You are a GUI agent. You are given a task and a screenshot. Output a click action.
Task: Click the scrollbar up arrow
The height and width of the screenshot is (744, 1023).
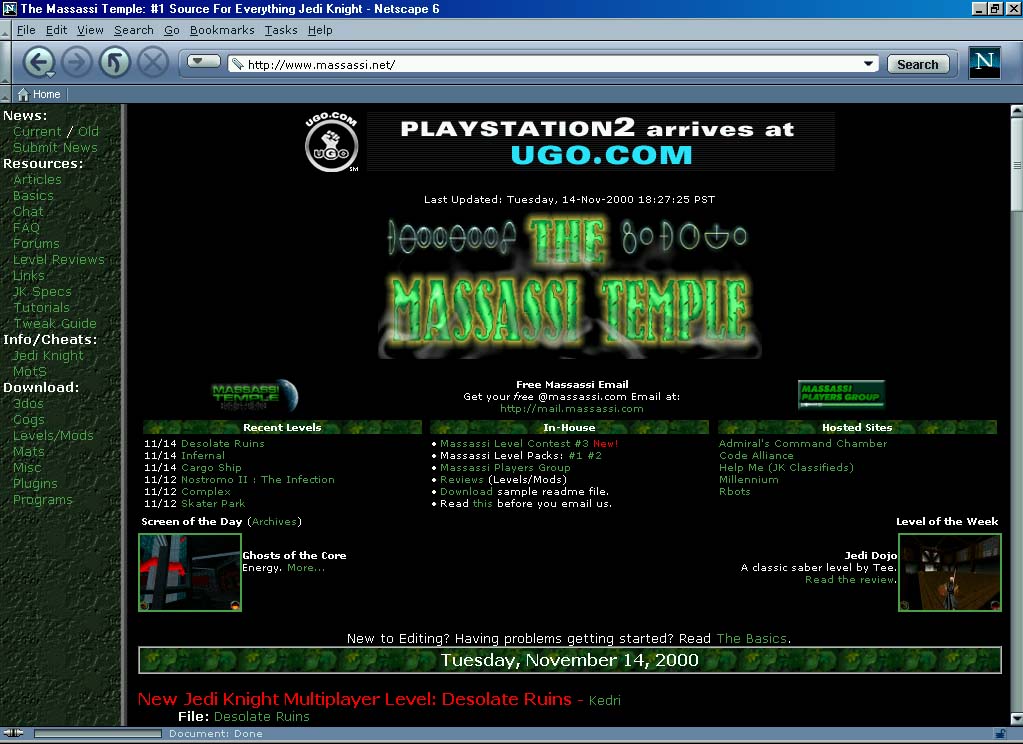pyautogui.click(x=1016, y=111)
